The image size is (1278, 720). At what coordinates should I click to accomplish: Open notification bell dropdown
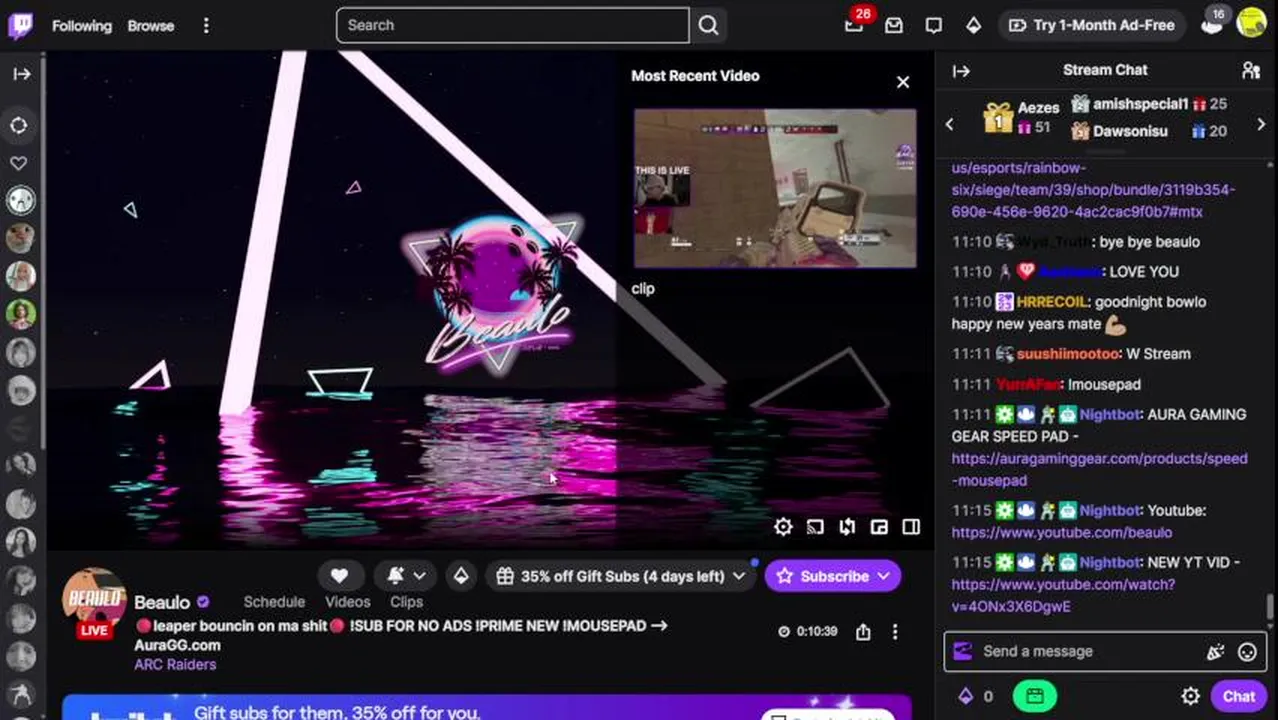[x=405, y=576]
